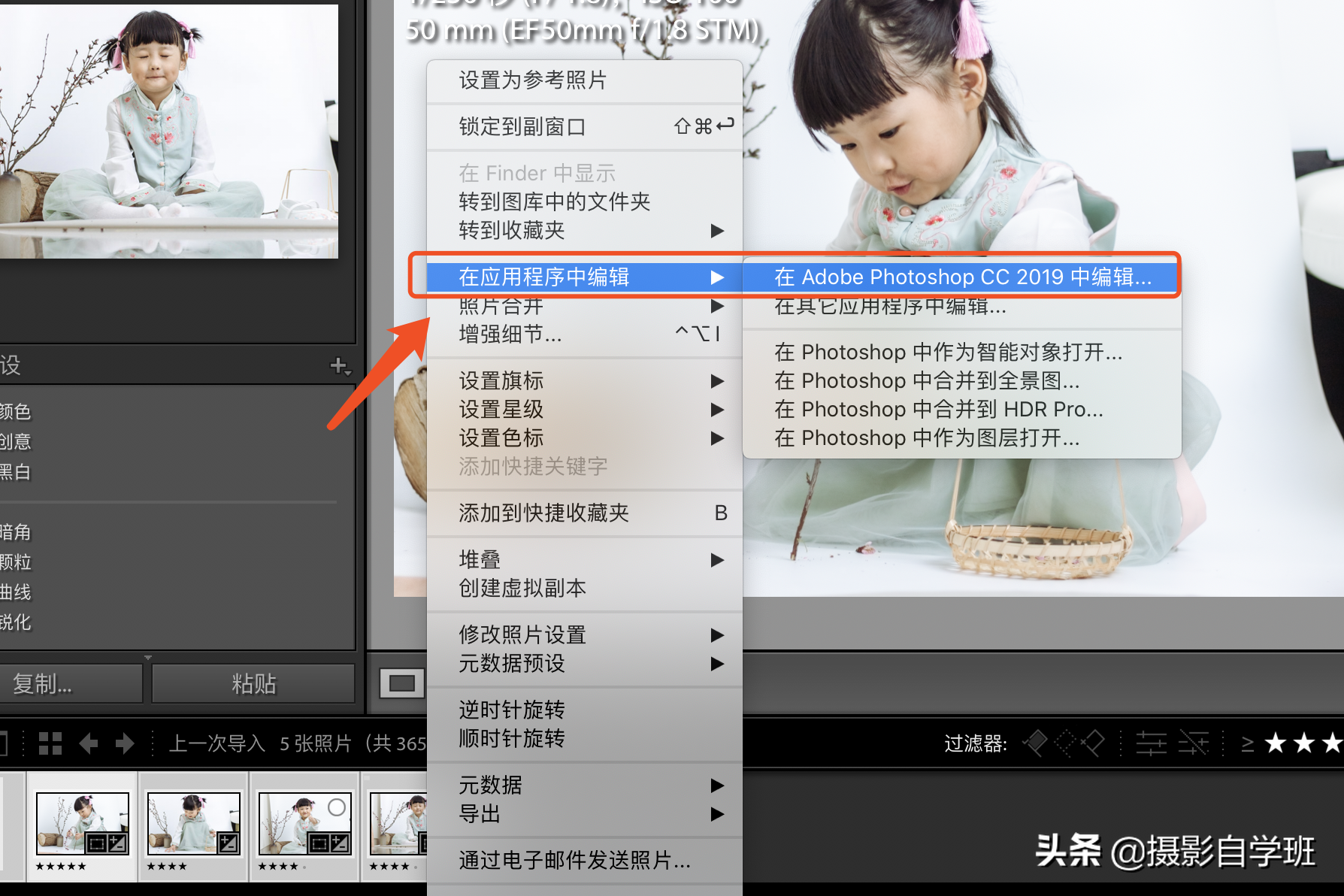This screenshot has width=1344, height=896.
Task: Click crop badge on first filmstrip thumbnail
Action: 95,843
